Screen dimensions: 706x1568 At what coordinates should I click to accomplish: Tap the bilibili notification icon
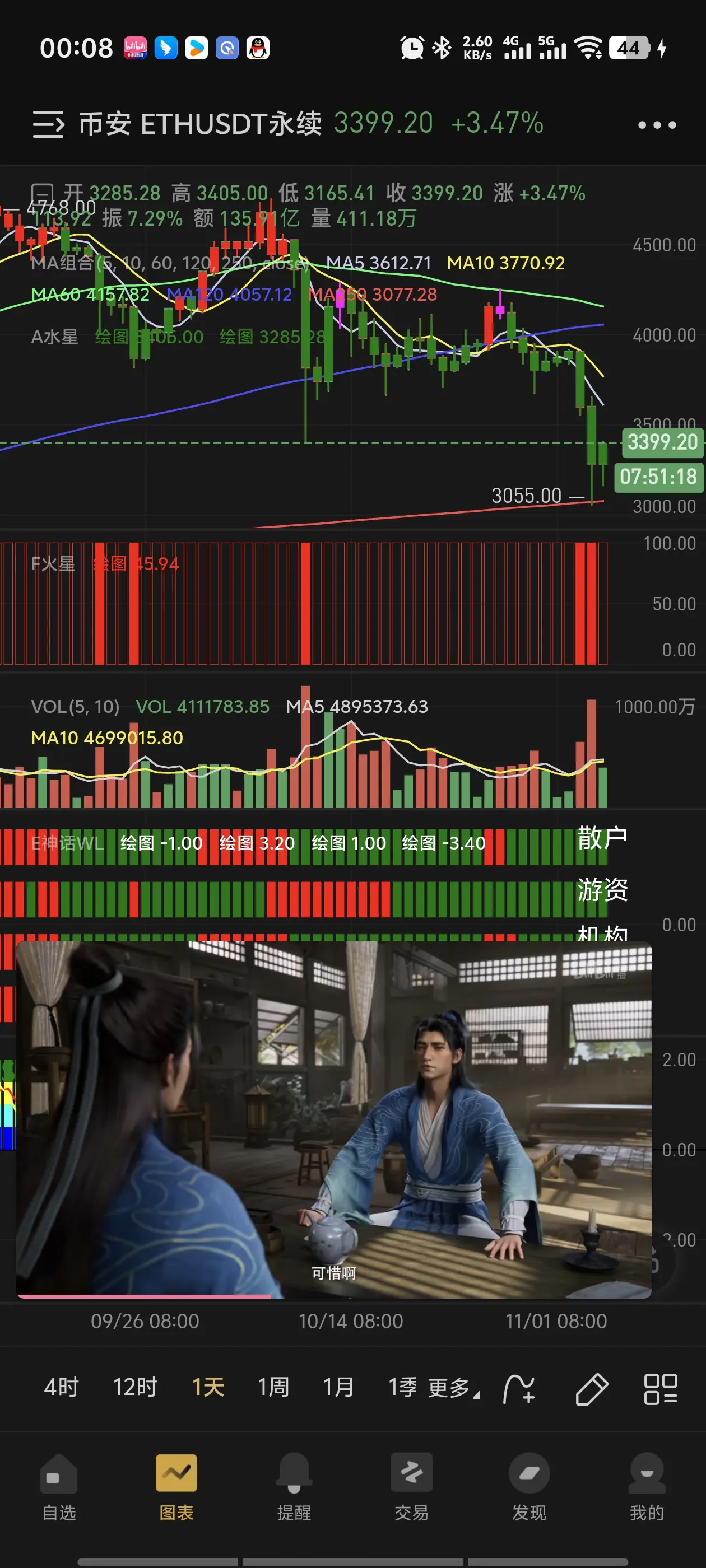[x=135, y=48]
